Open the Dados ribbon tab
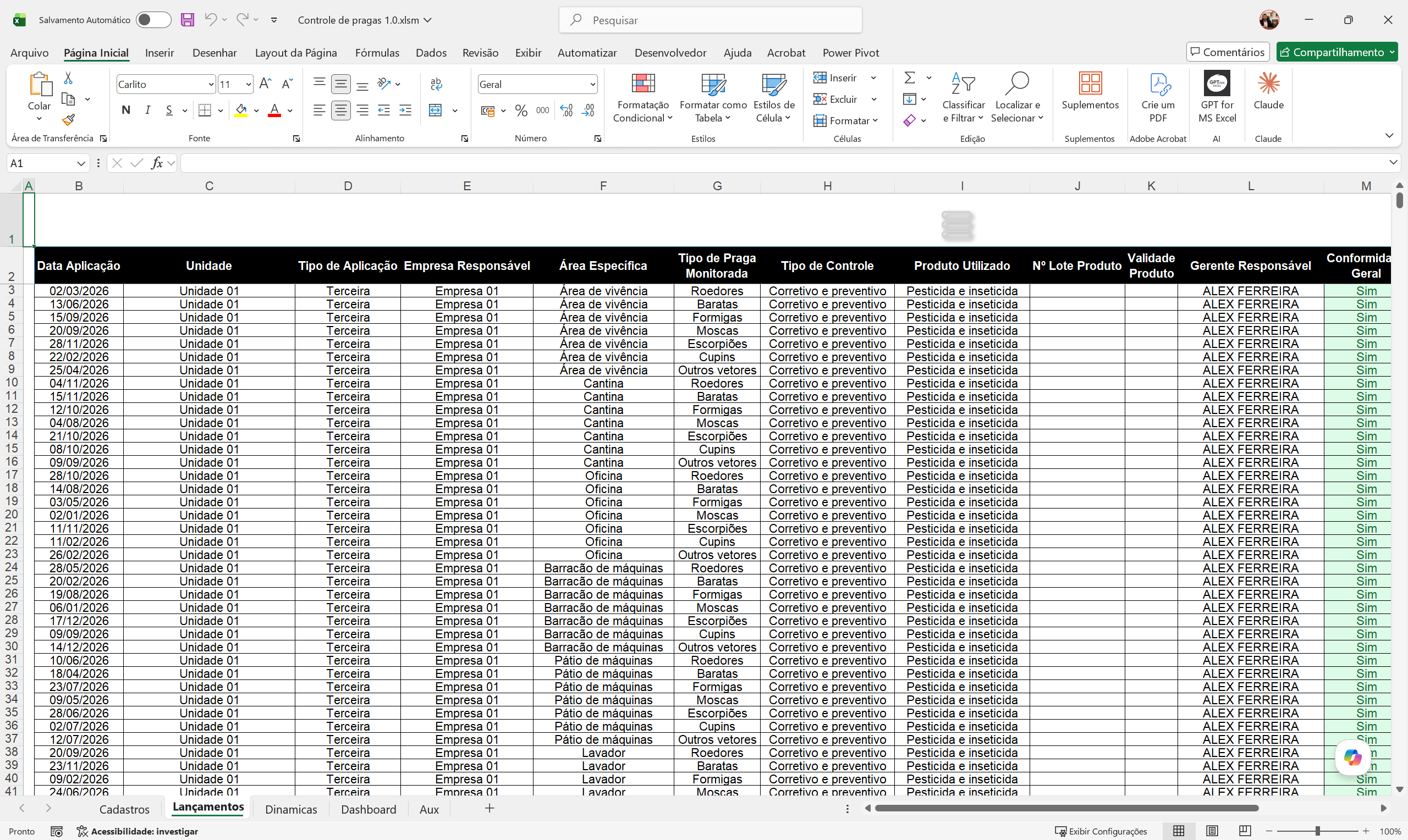This screenshot has height=840, width=1408. pos(431,53)
